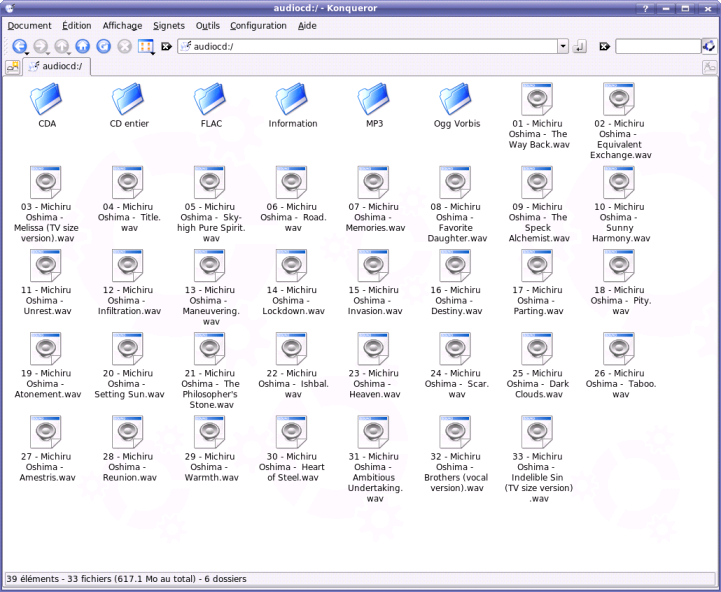721x592 pixels.
Task: Click the Stop loading icon
Action: 124,46
